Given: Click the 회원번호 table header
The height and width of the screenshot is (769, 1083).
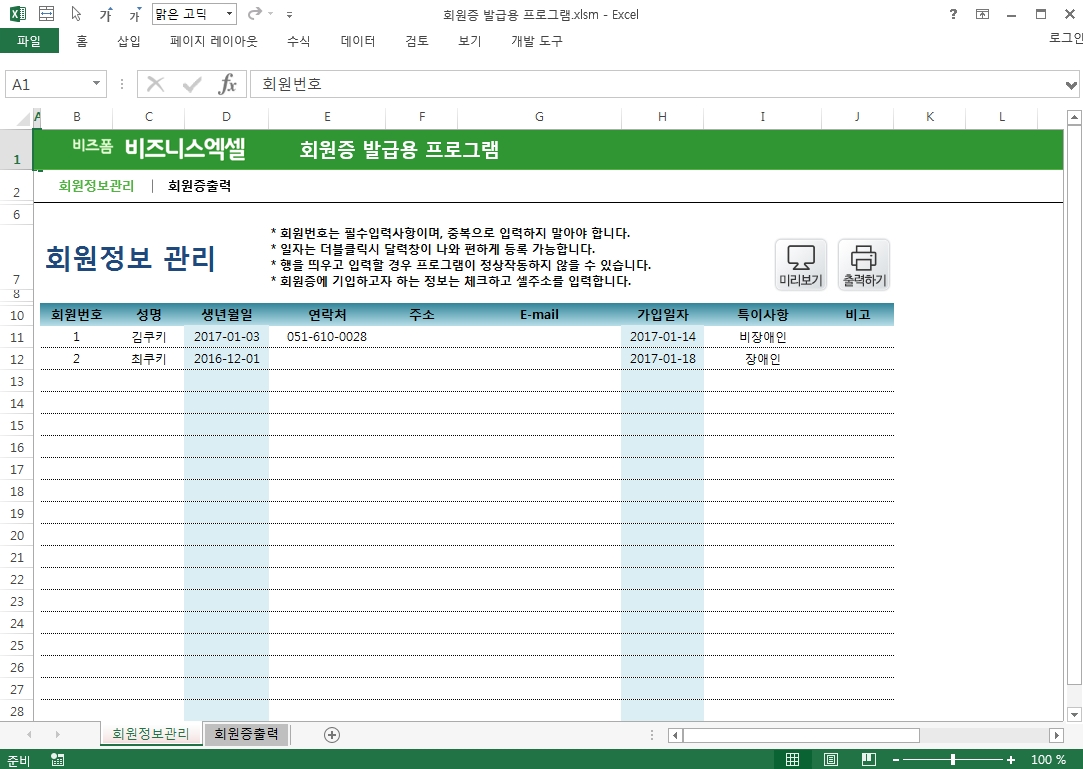Looking at the screenshot, I should (x=77, y=314).
